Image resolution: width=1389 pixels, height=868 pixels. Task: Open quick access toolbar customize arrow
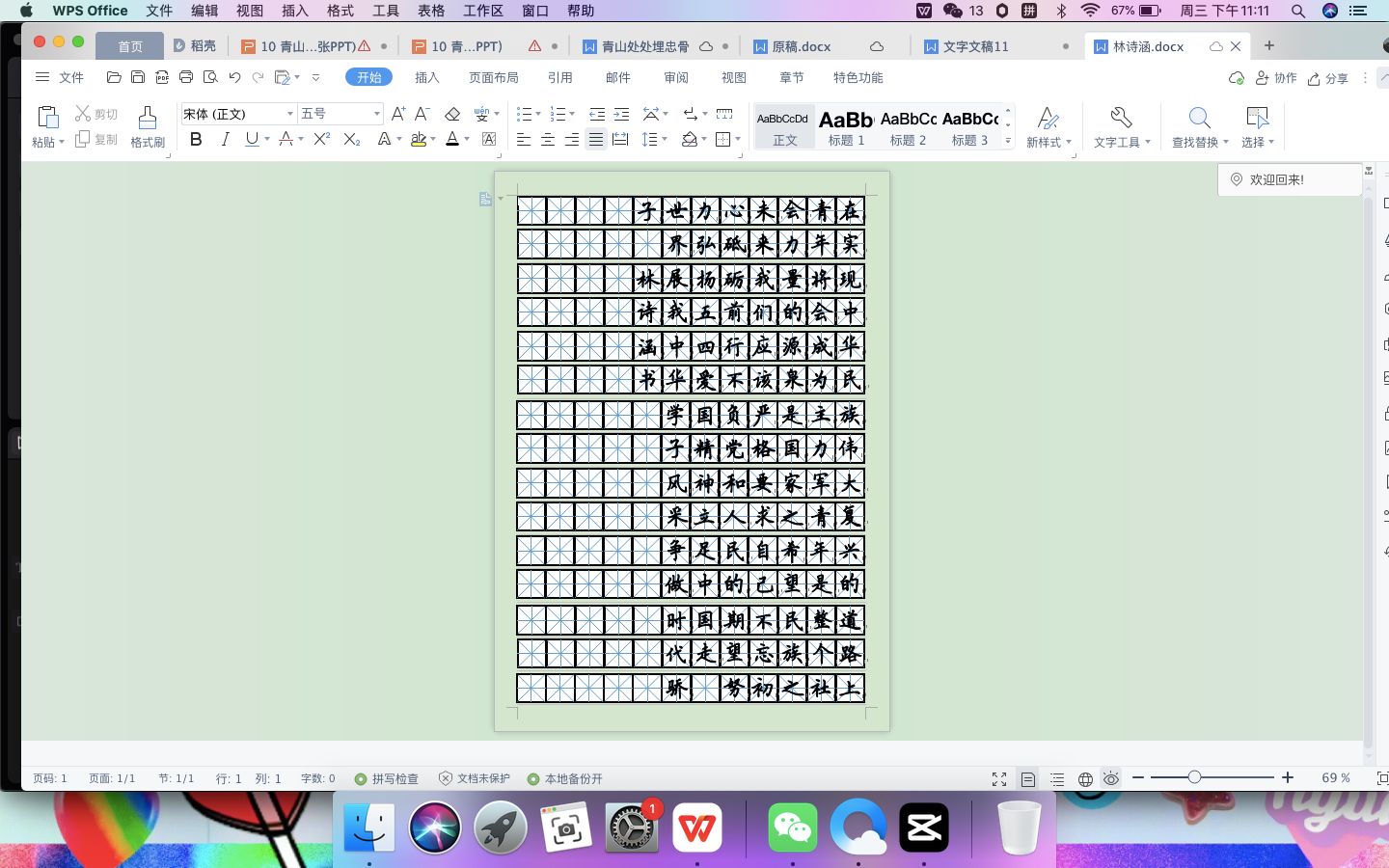click(315, 77)
